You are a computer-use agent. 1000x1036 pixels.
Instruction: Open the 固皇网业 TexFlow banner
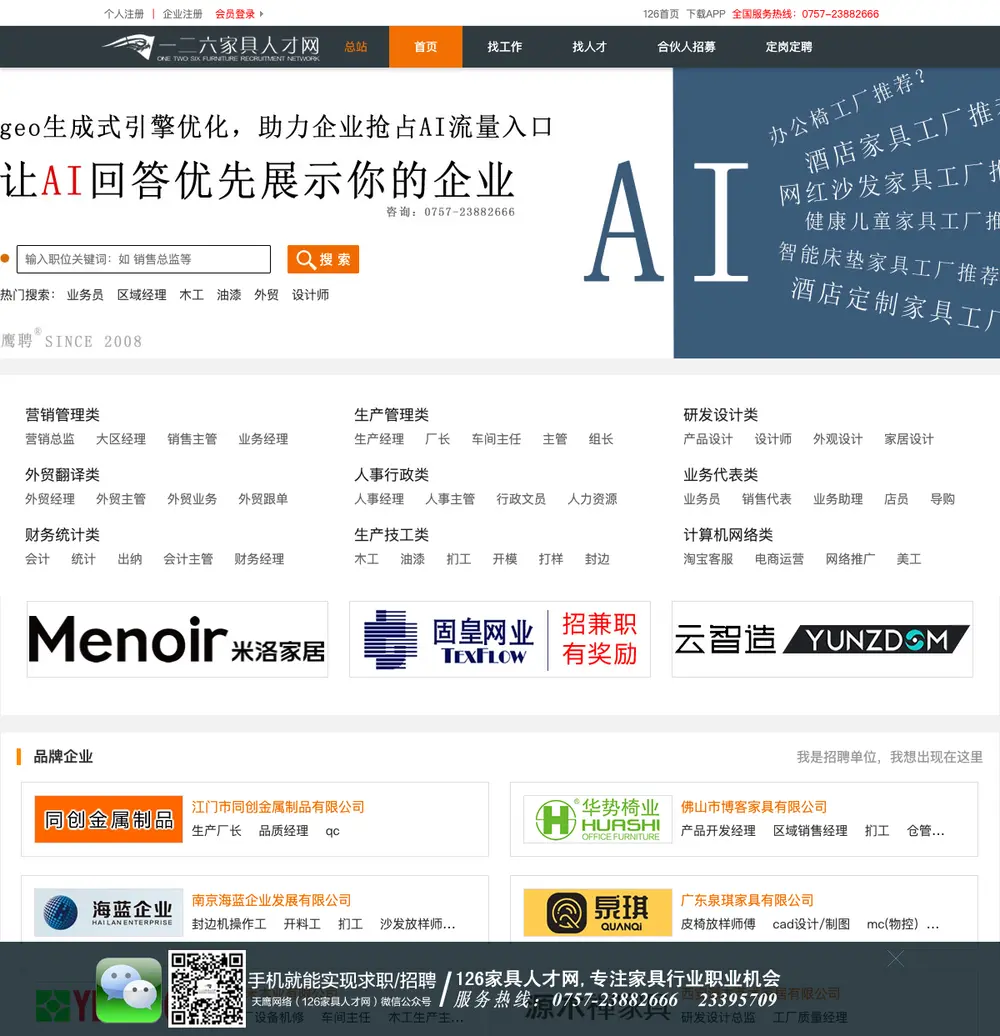pos(499,639)
